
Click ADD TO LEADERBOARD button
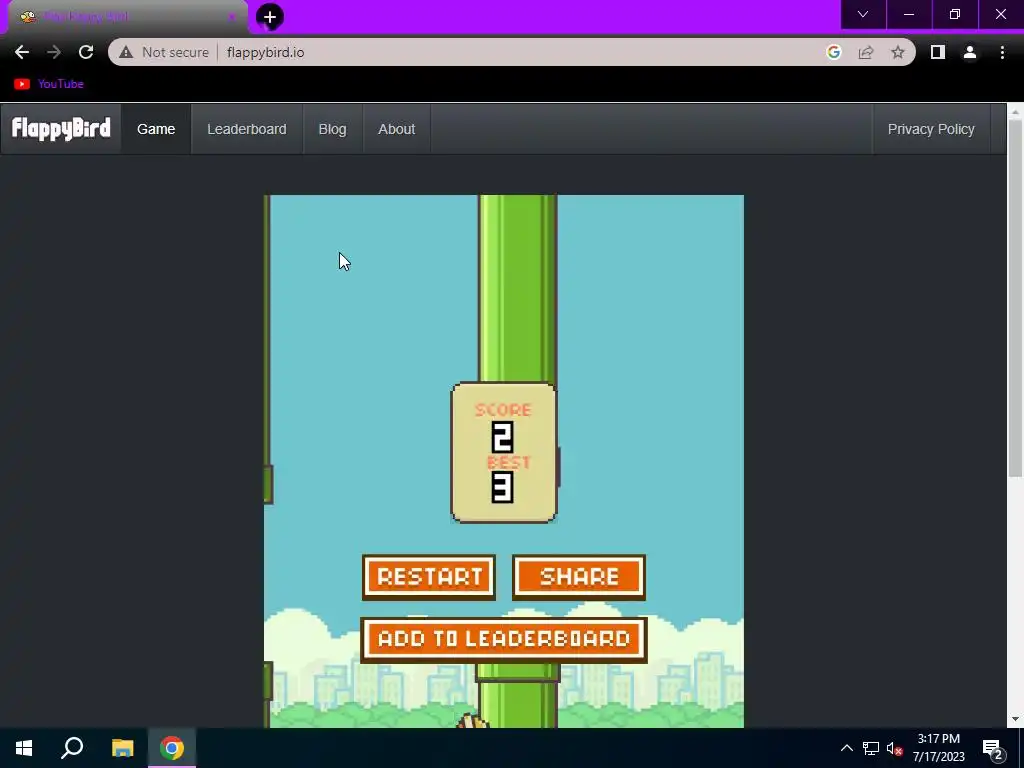coord(504,639)
